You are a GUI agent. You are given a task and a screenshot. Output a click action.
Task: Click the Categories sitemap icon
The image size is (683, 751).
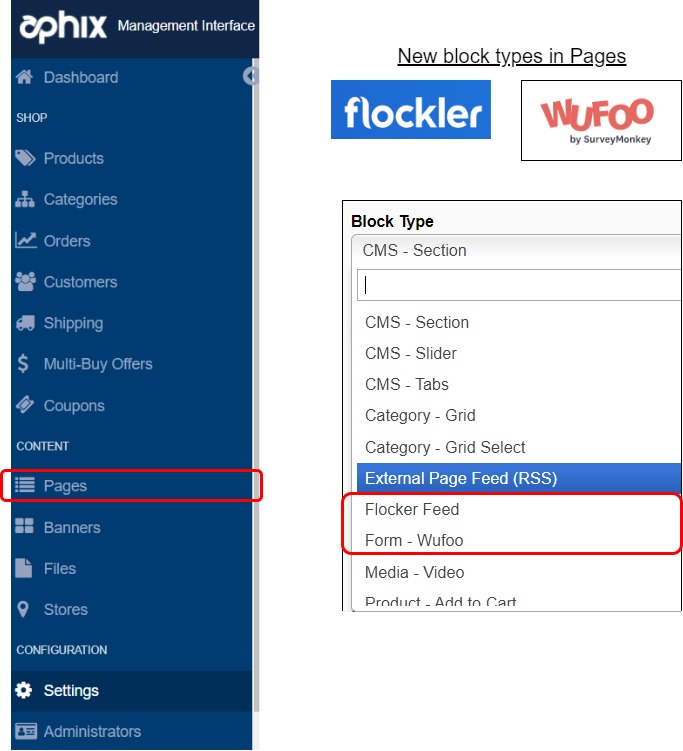tap(25, 199)
